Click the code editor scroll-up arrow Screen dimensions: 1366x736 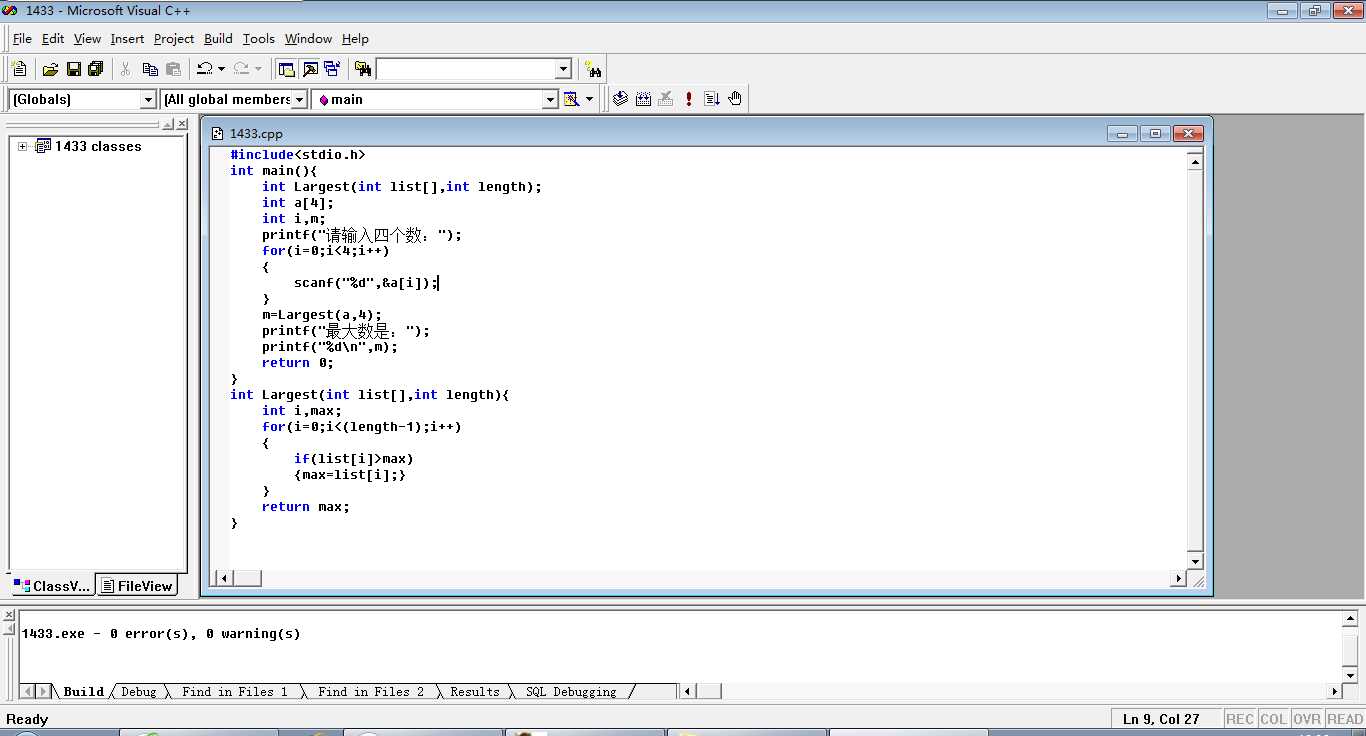[x=1195, y=161]
